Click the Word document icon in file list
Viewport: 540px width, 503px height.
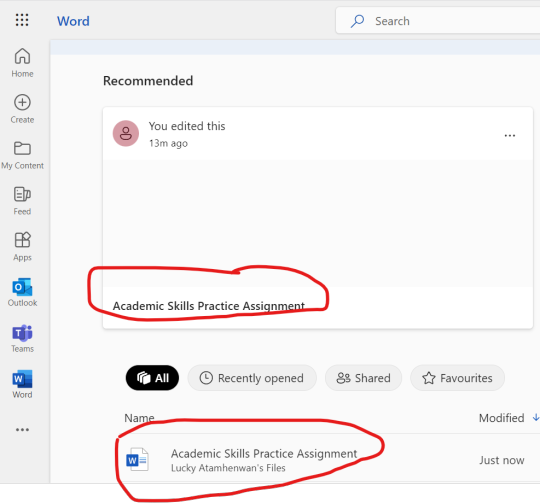point(137,459)
